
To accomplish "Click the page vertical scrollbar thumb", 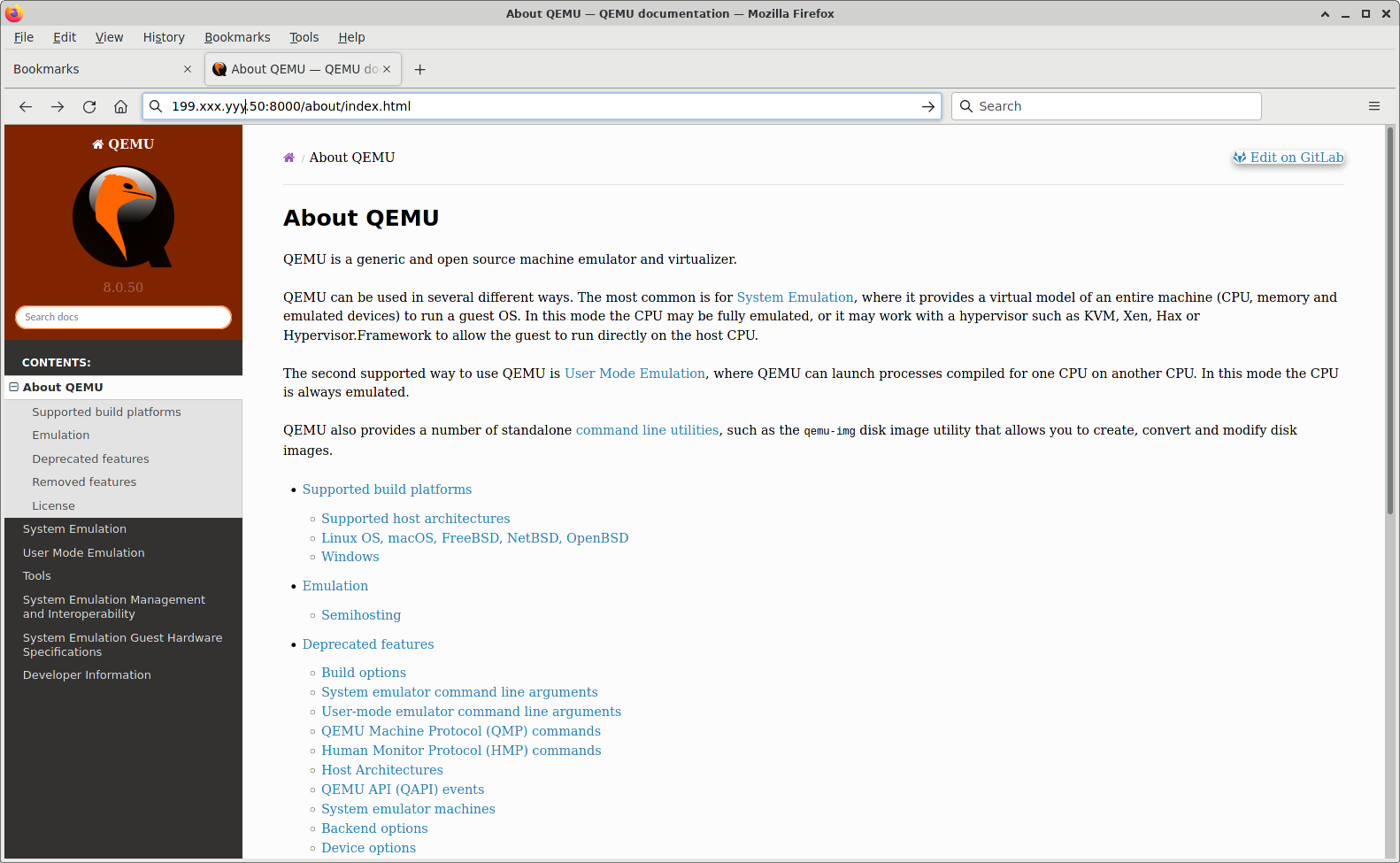I will (x=1390, y=320).
